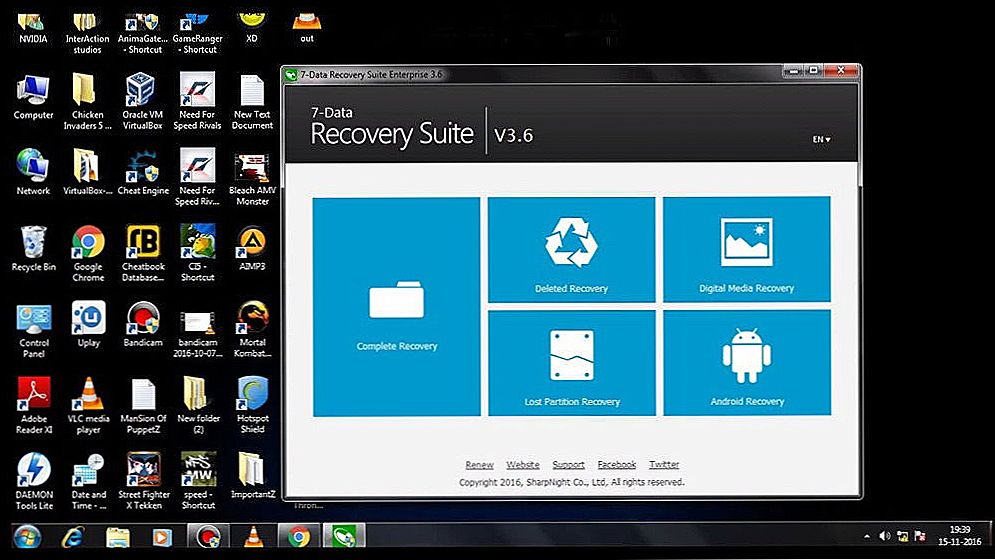Screen dimensions: 995x560
Task: Click the 7-Data Recovery taskbar button
Action: coord(344,537)
